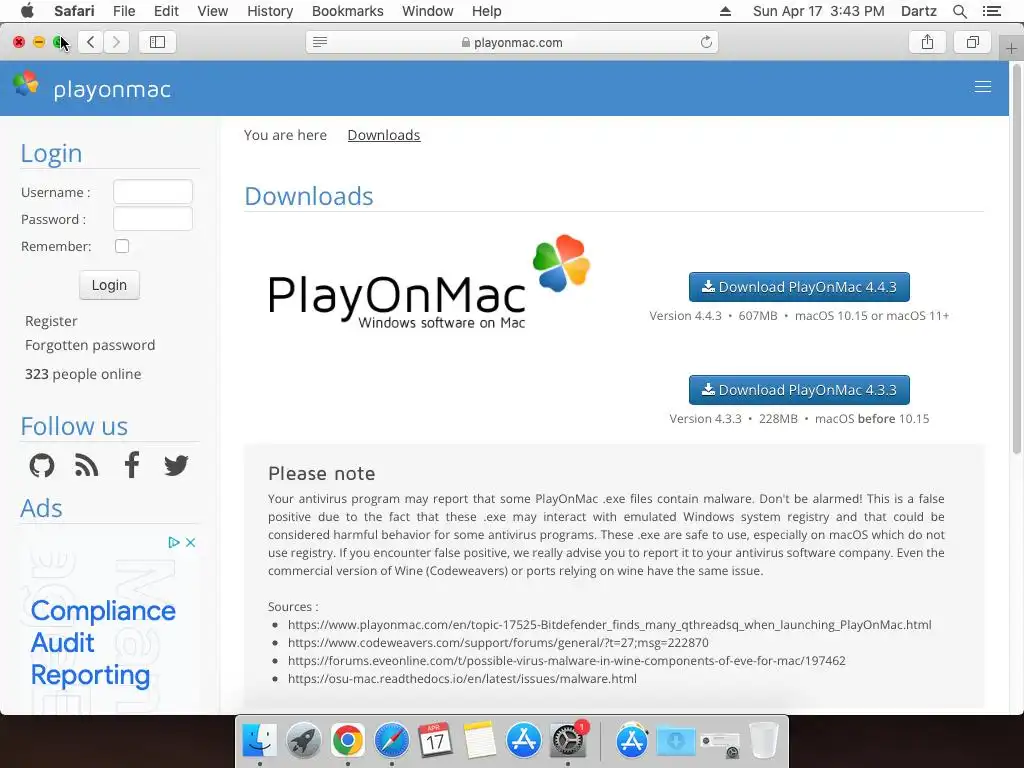The image size is (1024, 768).
Task: Click the Login button
Action: point(109,285)
